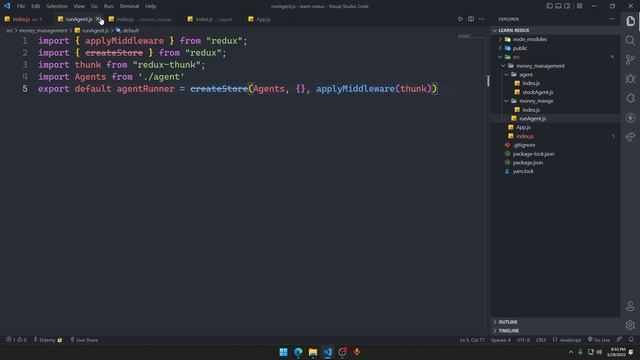The image size is (640, 360).
Task: Open the errors and warnings status item
Action: pos(16,340)
